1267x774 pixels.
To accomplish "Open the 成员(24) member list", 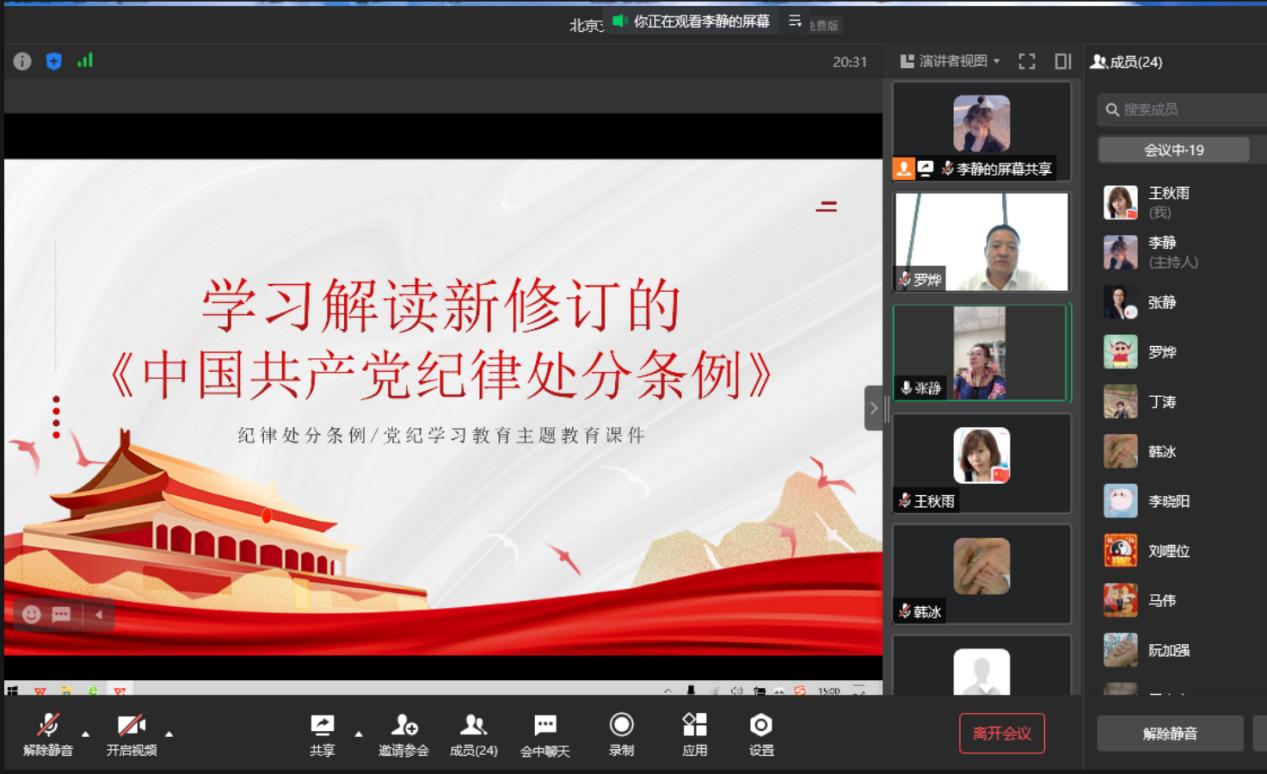I will (x=475, y=733).
